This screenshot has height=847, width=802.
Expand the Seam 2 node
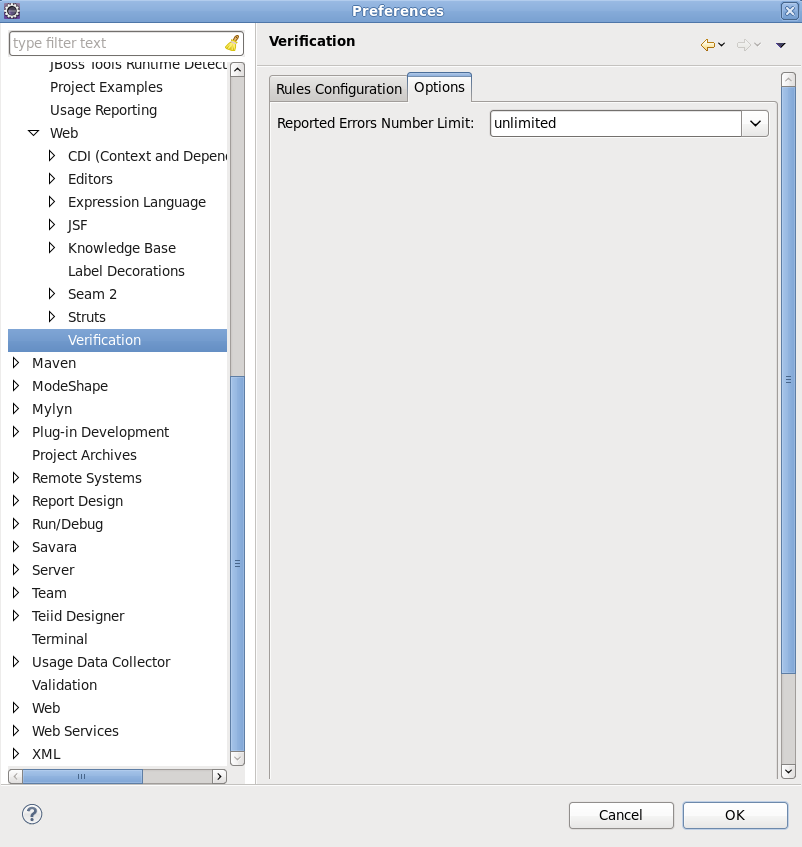coord(52,294)
